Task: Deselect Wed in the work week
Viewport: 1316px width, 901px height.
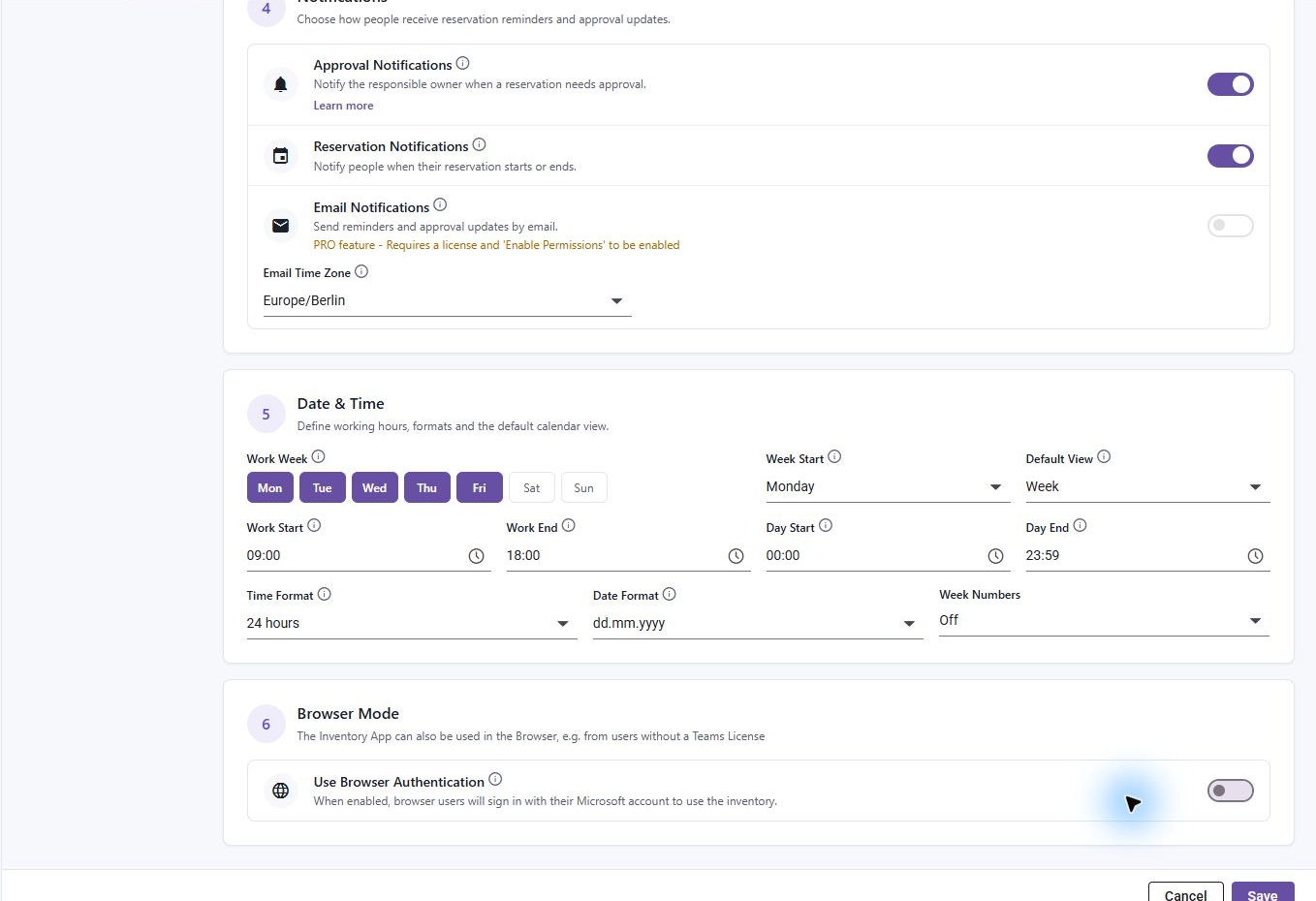Action: pyautogui.click(x=375, y=487)
